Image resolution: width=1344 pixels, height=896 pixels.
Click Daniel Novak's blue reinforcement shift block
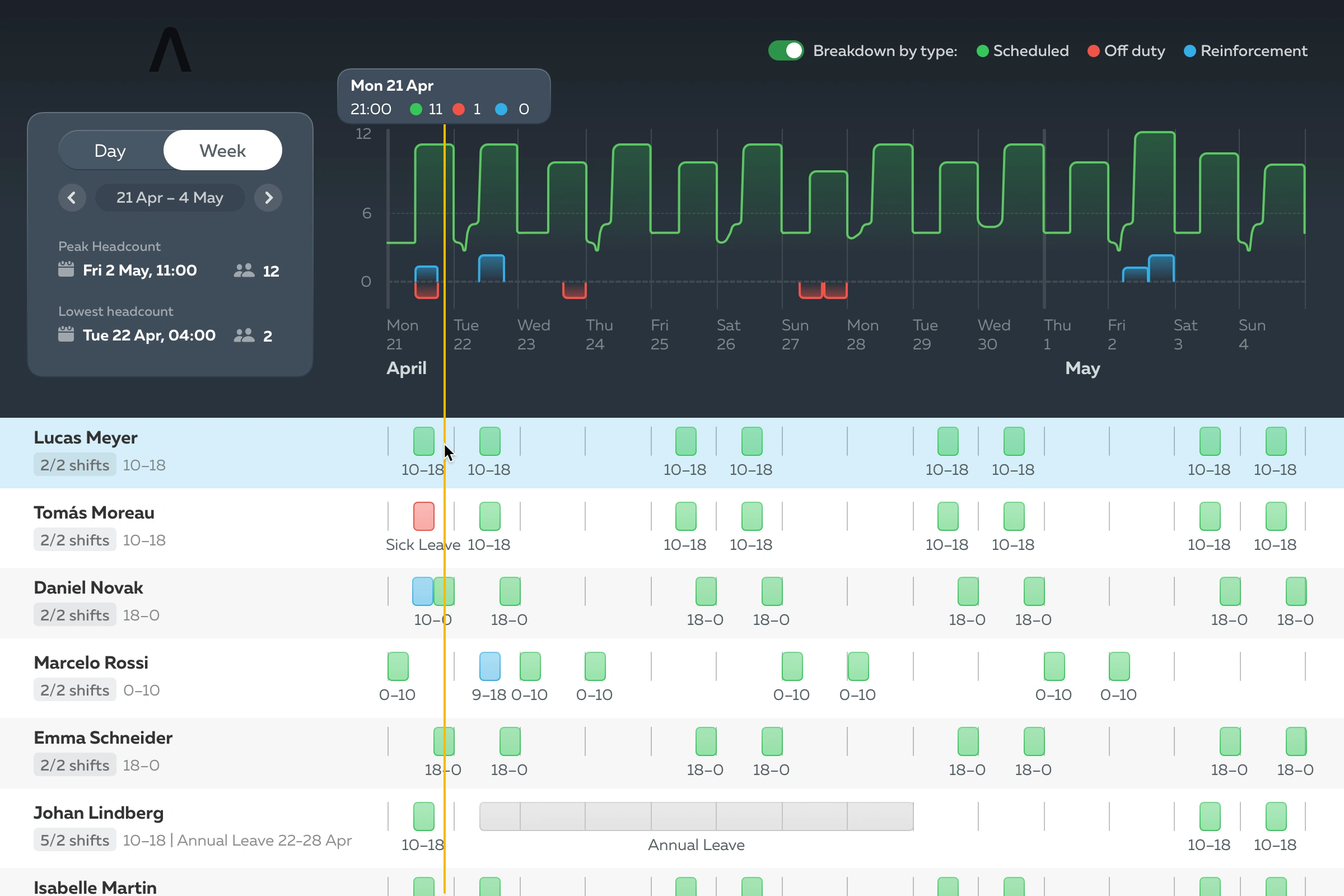(x=422, y=591)
